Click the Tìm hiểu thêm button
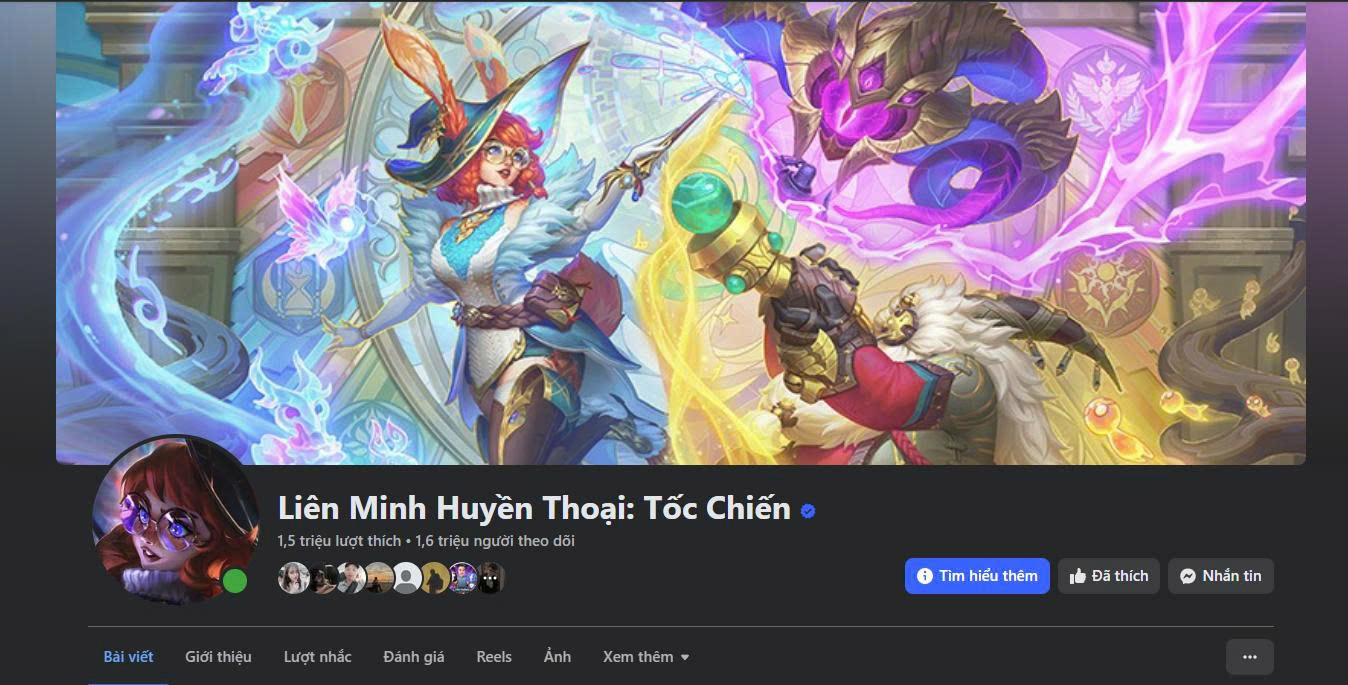The height and width of the screenshot is (685, 1348). tap(977, 576)
